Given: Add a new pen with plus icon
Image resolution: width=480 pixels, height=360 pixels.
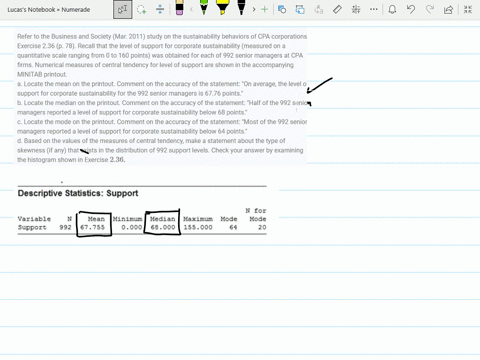Looking at the screenshot, I should 264,9.
